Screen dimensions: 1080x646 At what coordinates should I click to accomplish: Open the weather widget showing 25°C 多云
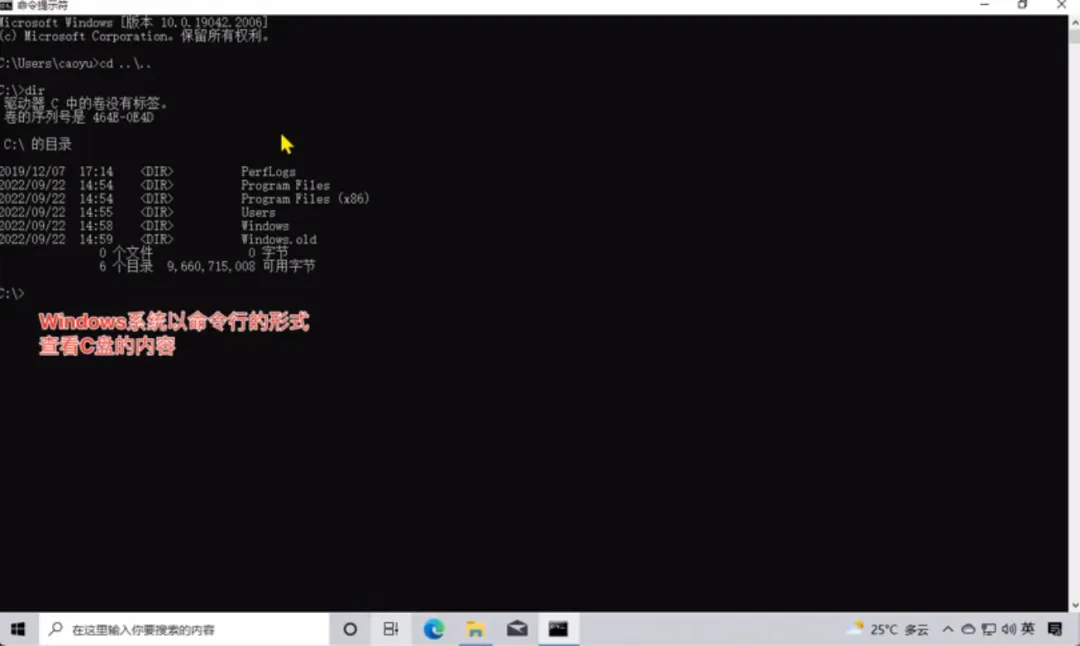point(888,629)
